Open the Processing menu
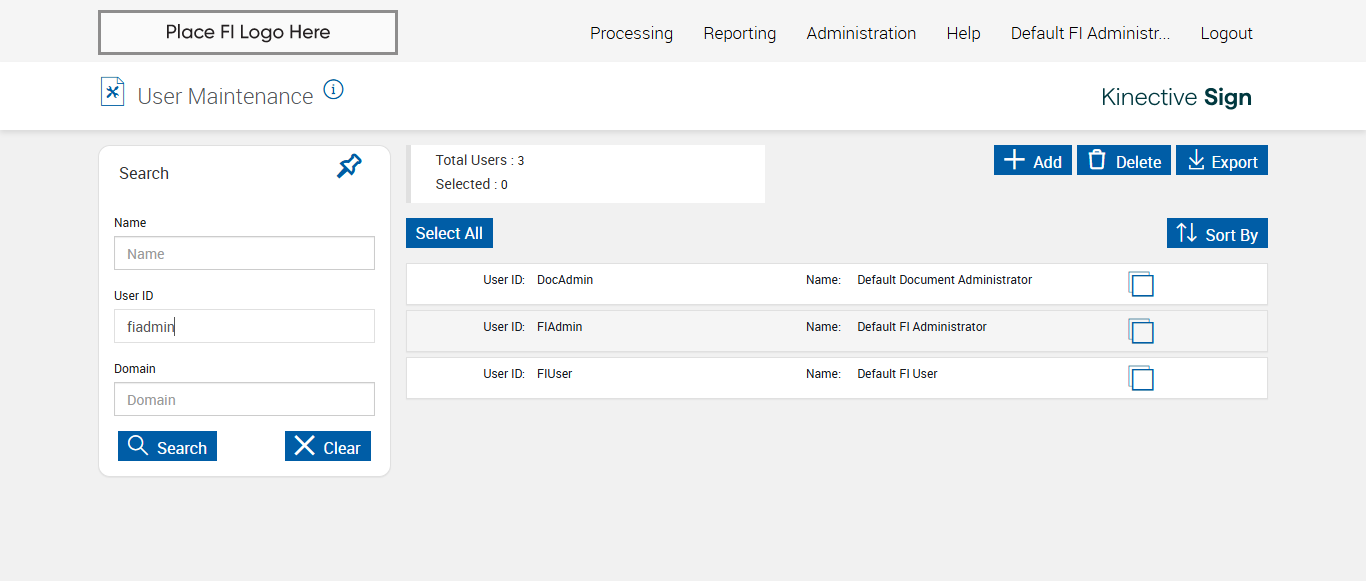 coord(631,33)
